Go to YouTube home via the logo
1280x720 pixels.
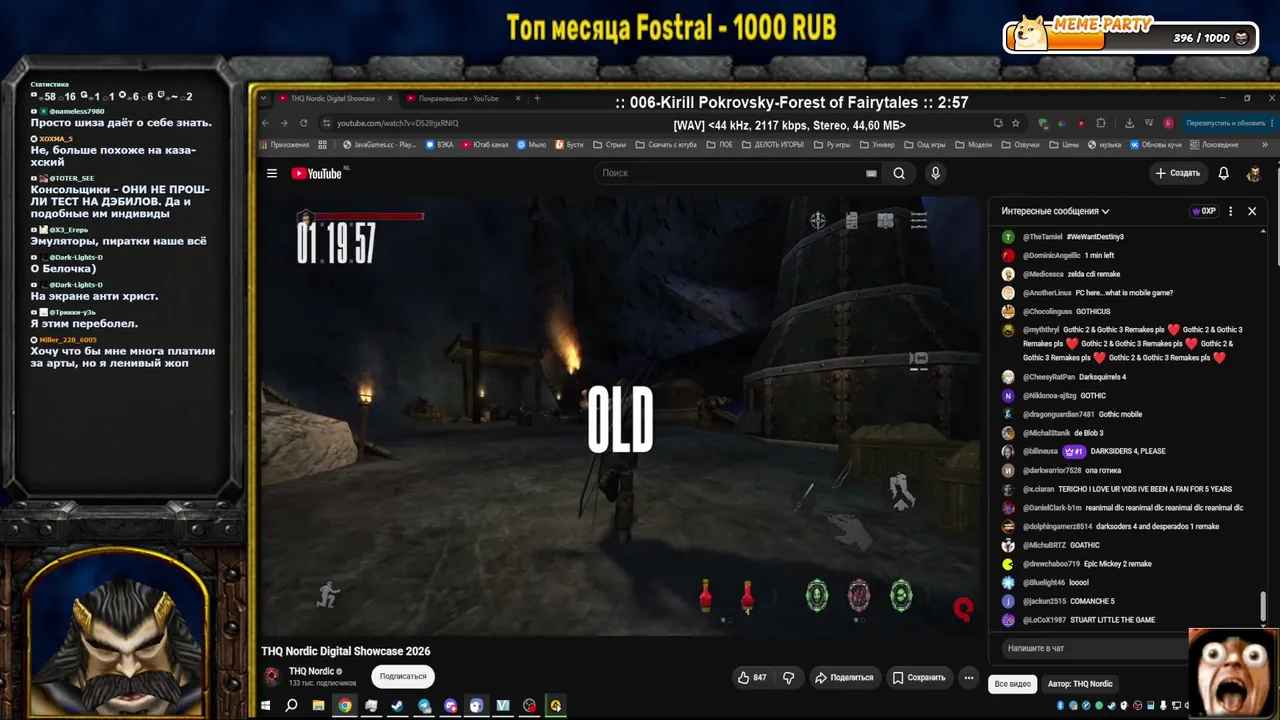tap(317, 173)
